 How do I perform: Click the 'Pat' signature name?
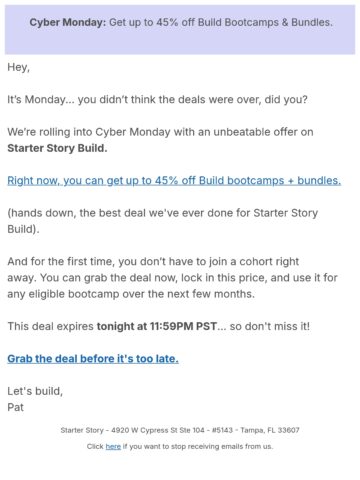(x=16, y=407)
